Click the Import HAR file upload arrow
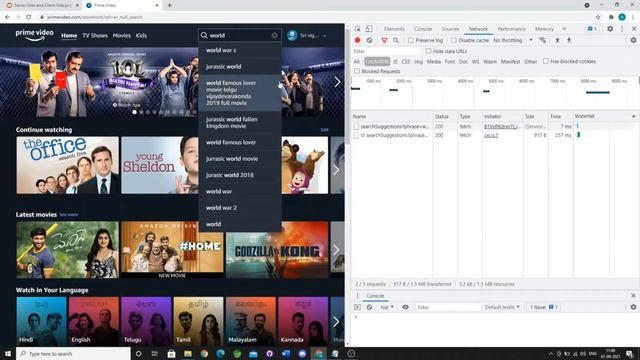Image resolution: width=640 pixels, height=360 pixels. (x=557, y=40)
